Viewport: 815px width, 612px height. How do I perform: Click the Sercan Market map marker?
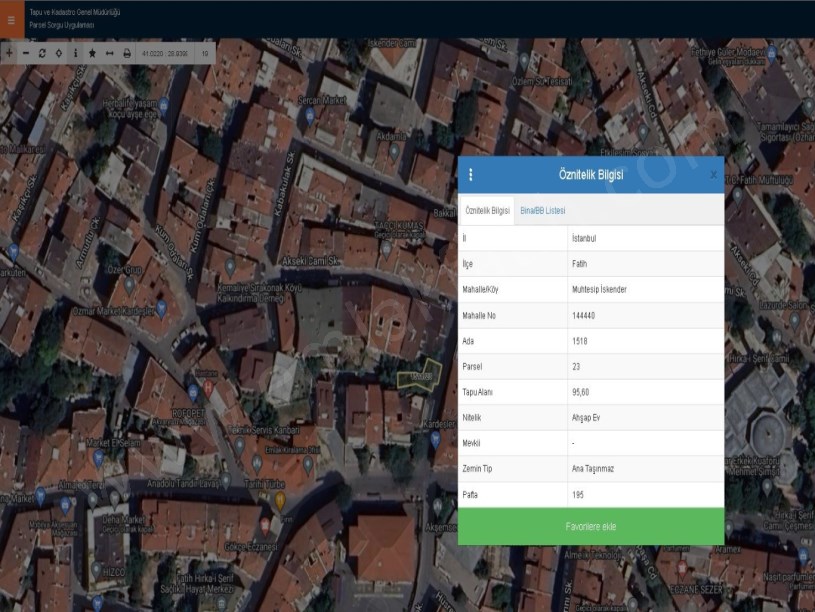[x=309, y=116]
